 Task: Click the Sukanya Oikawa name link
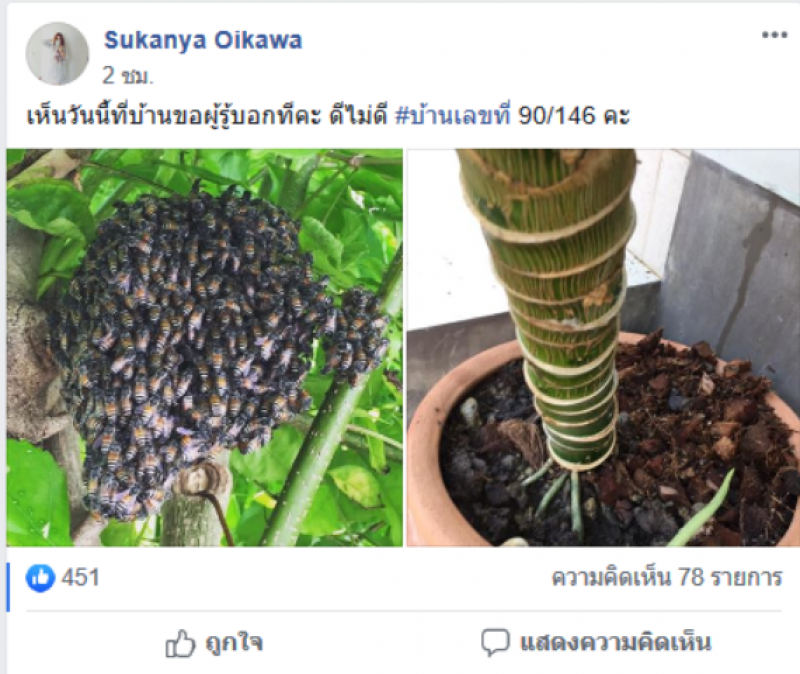pos(203,40)
